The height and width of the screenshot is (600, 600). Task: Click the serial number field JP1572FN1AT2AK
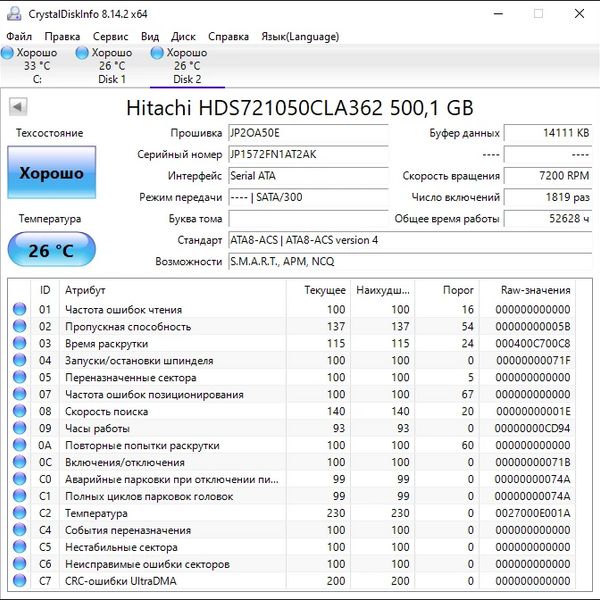pos(308,154)
